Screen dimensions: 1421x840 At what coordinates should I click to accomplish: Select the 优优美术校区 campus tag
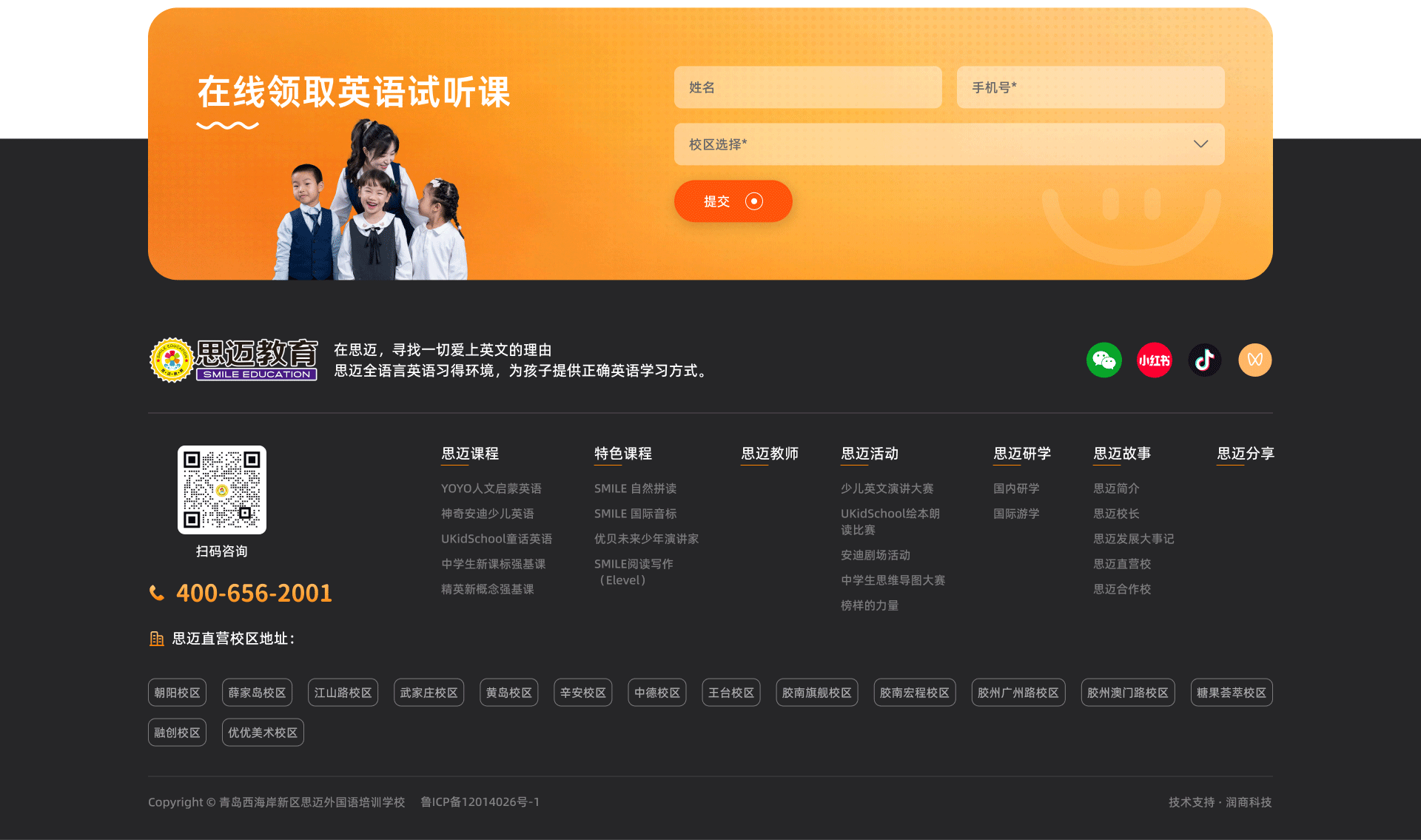[263, 733]
